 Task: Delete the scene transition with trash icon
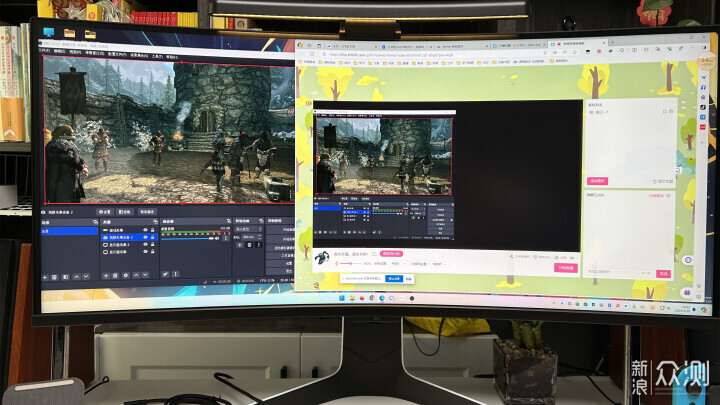[249, 245]
